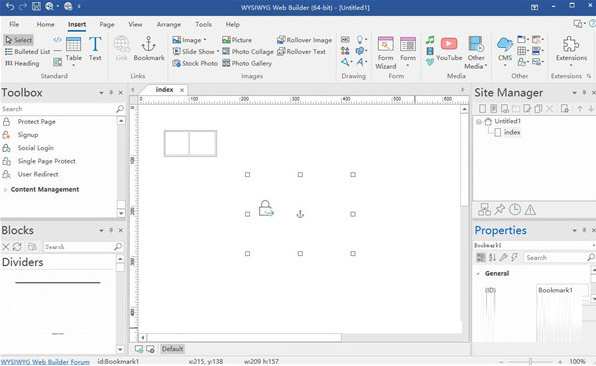Switch to the Tools ribbon tab
This screenshot has height=366, width=596.
coord(203,24)
